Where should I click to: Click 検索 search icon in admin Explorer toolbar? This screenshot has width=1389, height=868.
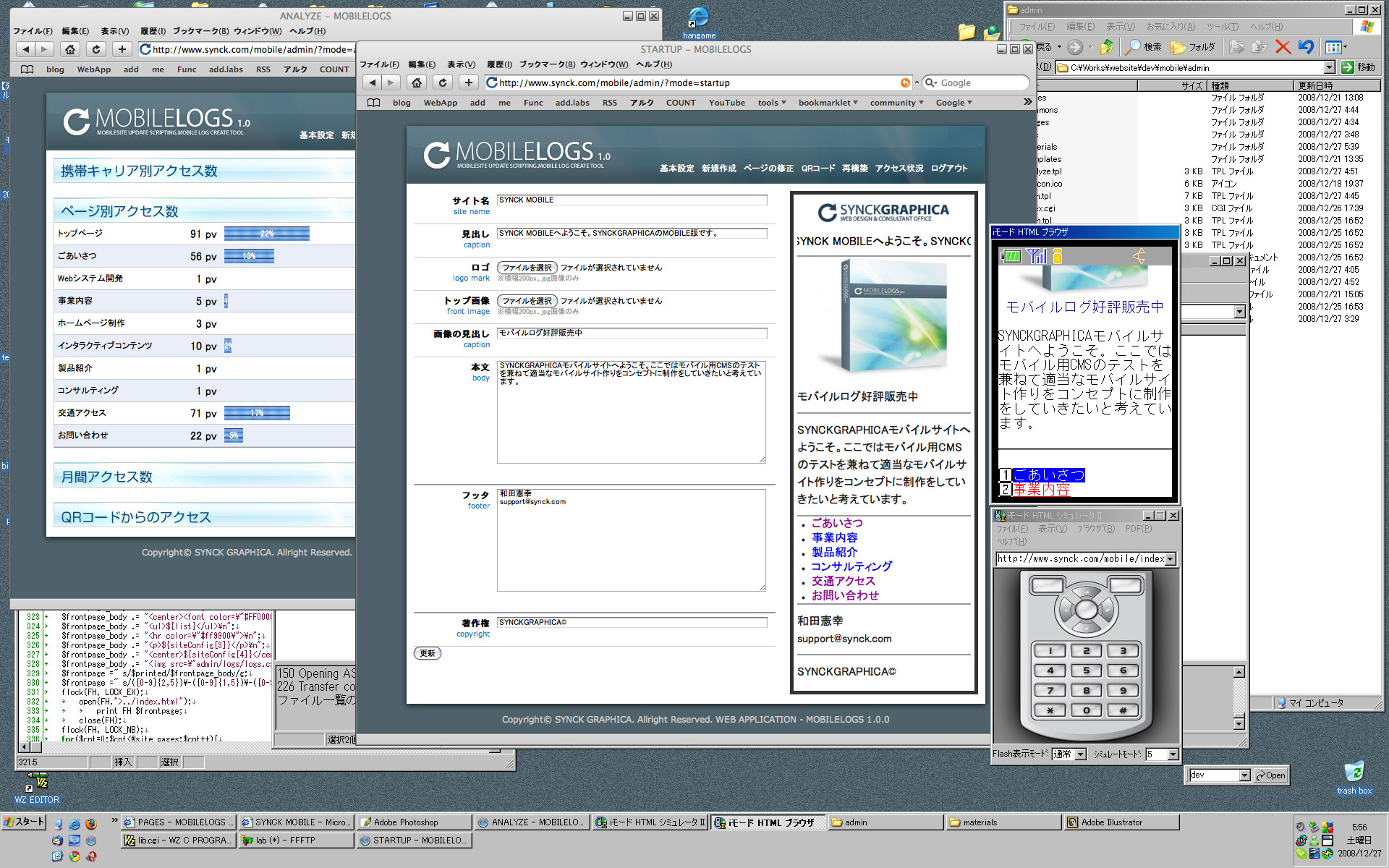pyautogui.click(x=1143, y=47)
